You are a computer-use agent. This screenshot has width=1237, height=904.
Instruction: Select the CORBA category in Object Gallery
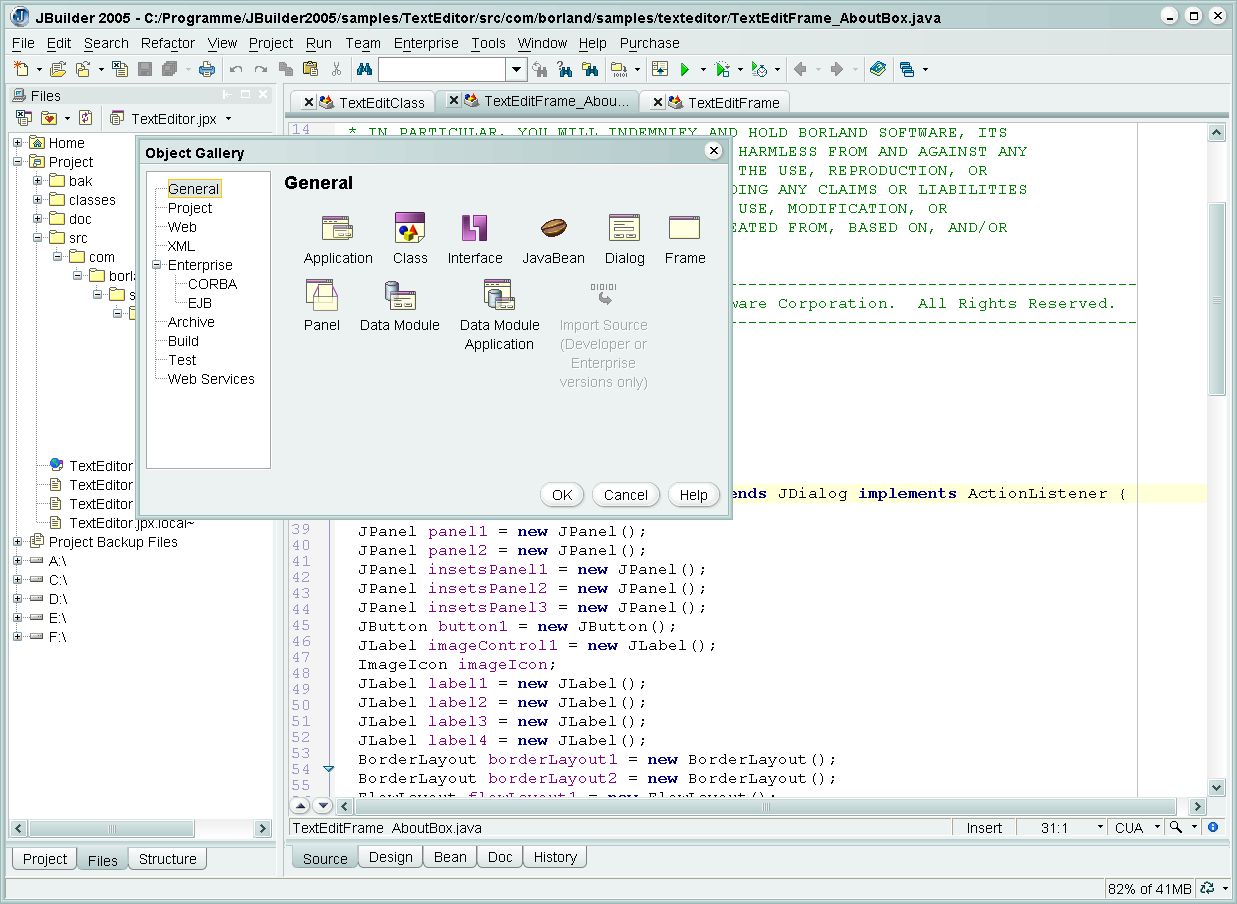pyautogui.click(x=212, y=284)
